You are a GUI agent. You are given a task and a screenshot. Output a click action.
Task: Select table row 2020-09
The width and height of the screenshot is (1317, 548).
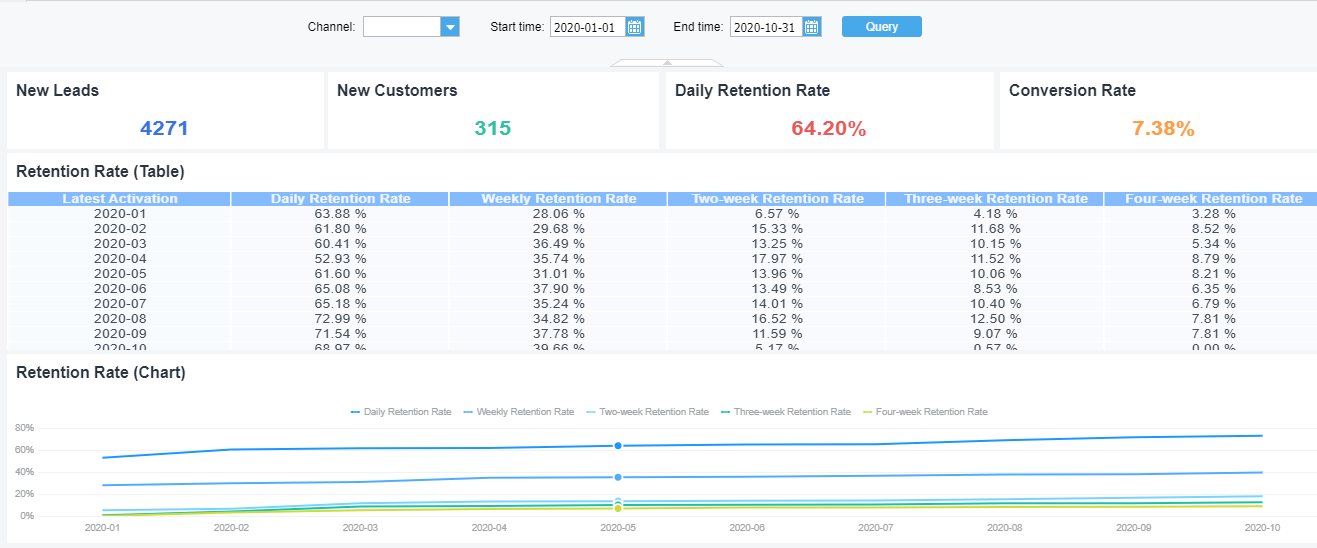(662, 333)
